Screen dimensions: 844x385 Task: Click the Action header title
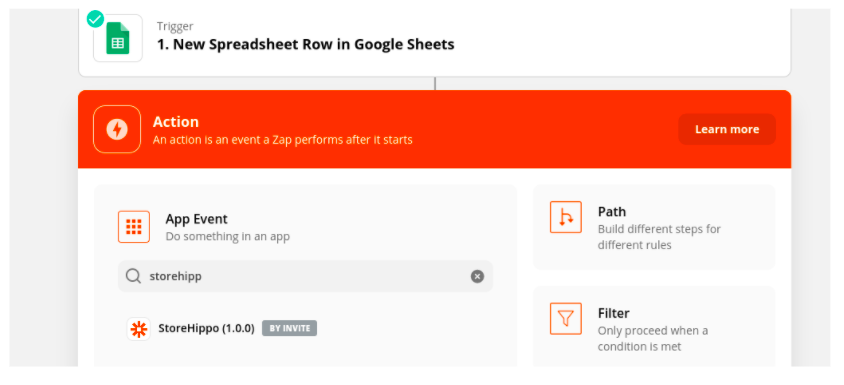[x=176, y=122]
